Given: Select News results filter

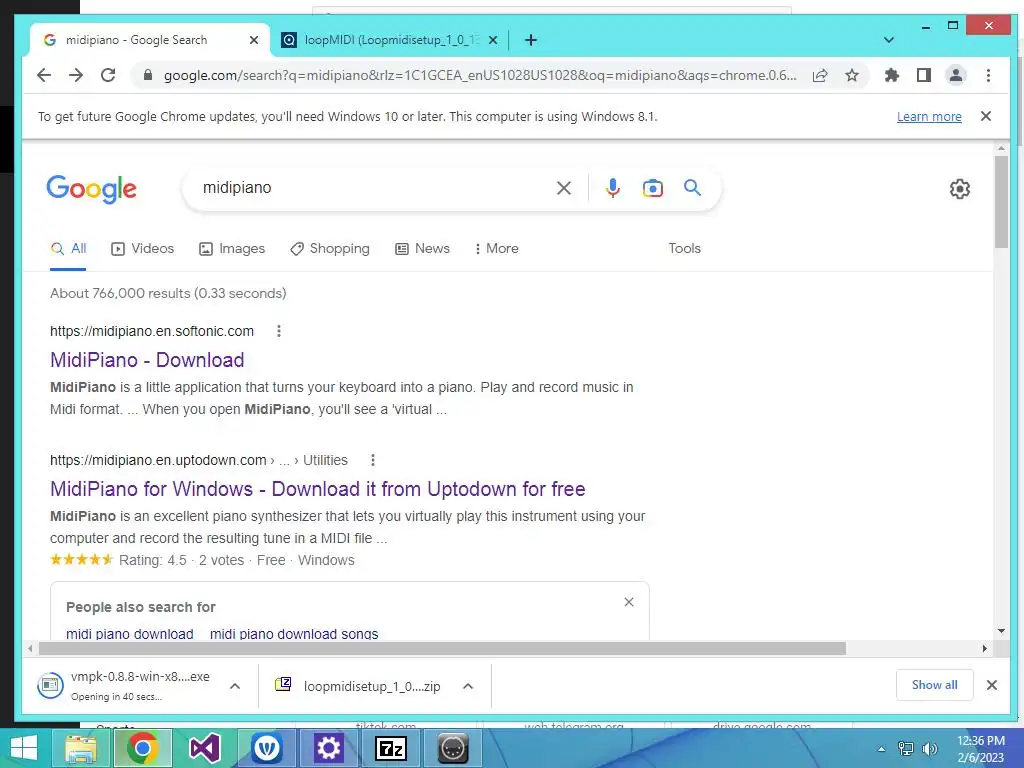Looking at the screenshot, I should [422, 248].
